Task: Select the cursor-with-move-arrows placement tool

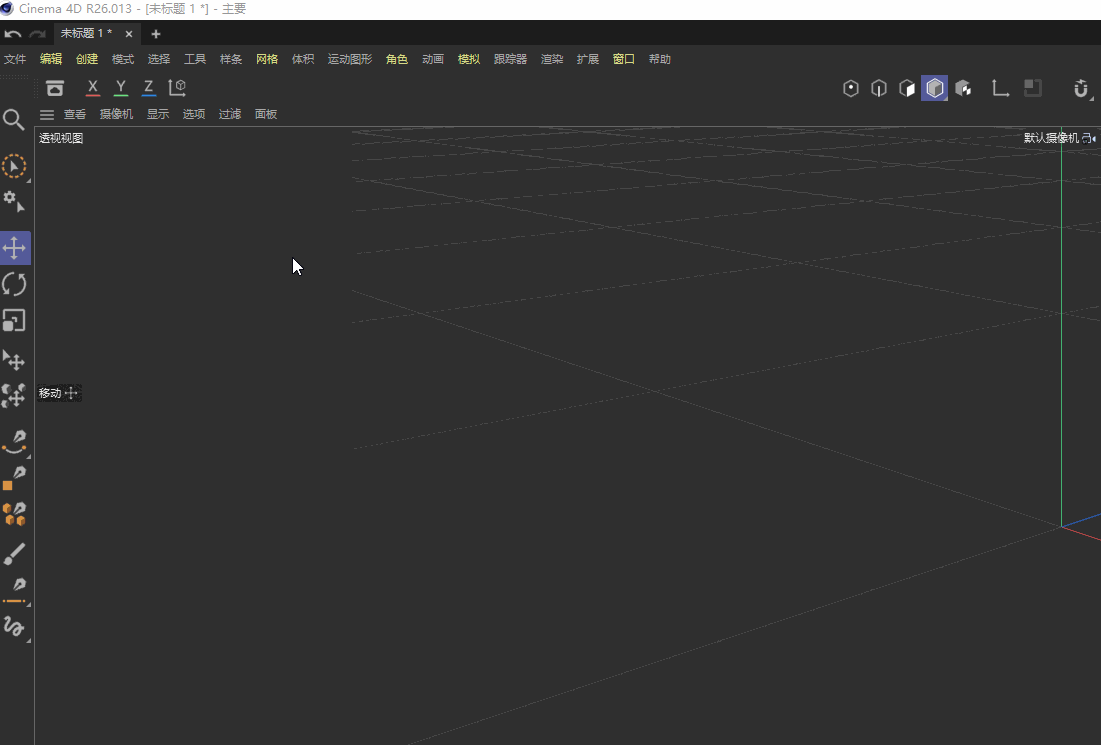Action: (x=14, y=360)
